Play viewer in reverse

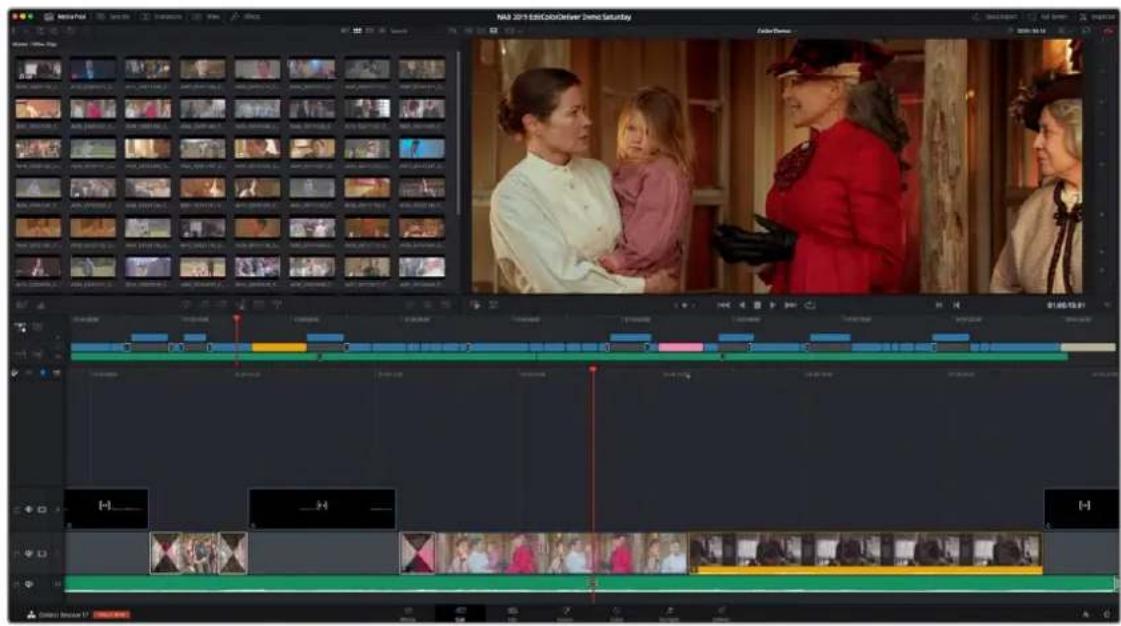(741, 305)
